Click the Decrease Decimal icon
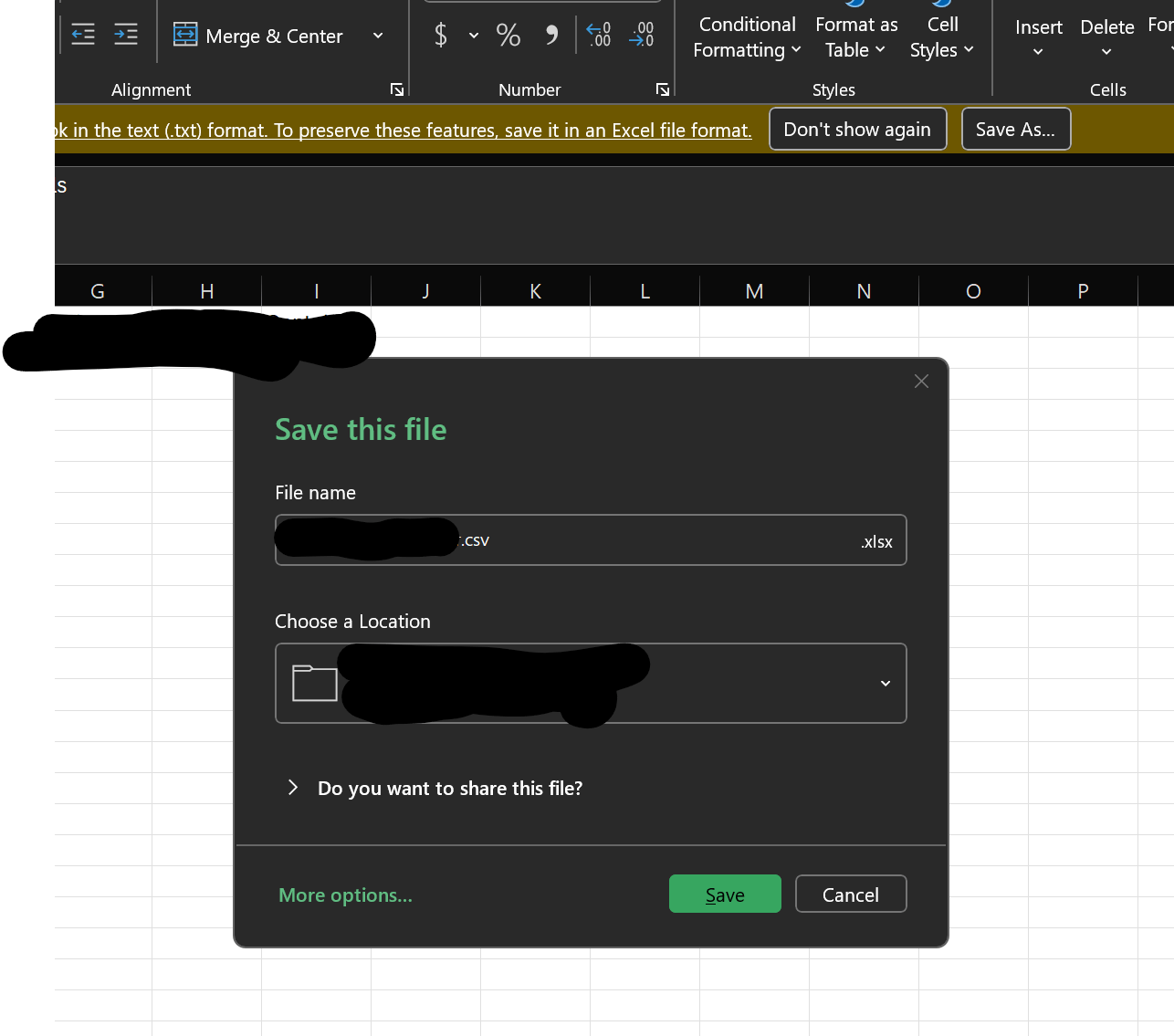Image resolution: width=1174 pixels, height=1036 pixels. [x=642, y=35]
